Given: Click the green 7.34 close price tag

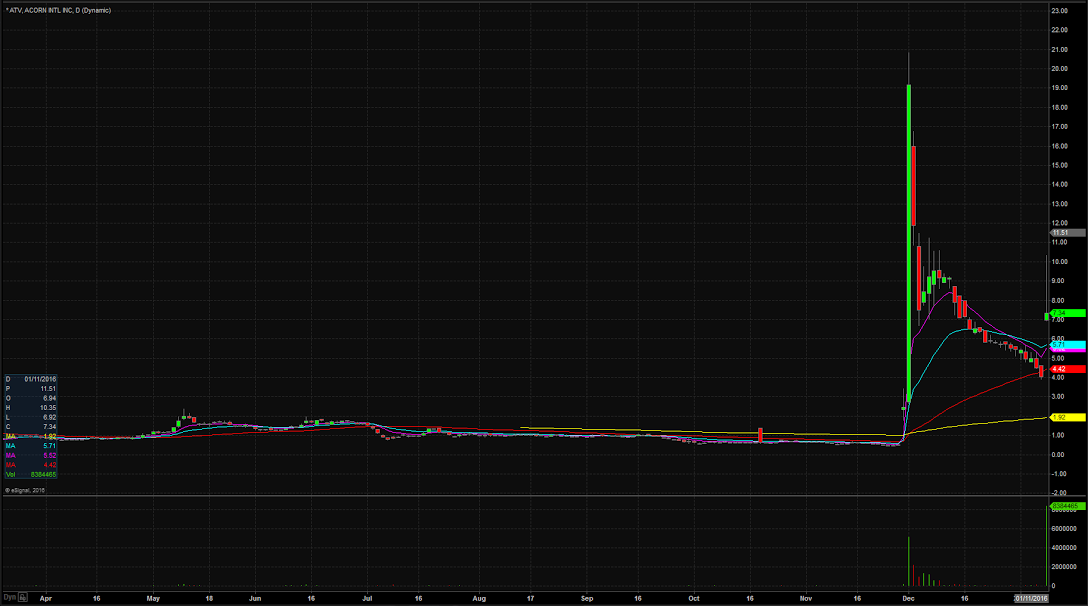Looking at the screenshot, I should coord(1066,313).
